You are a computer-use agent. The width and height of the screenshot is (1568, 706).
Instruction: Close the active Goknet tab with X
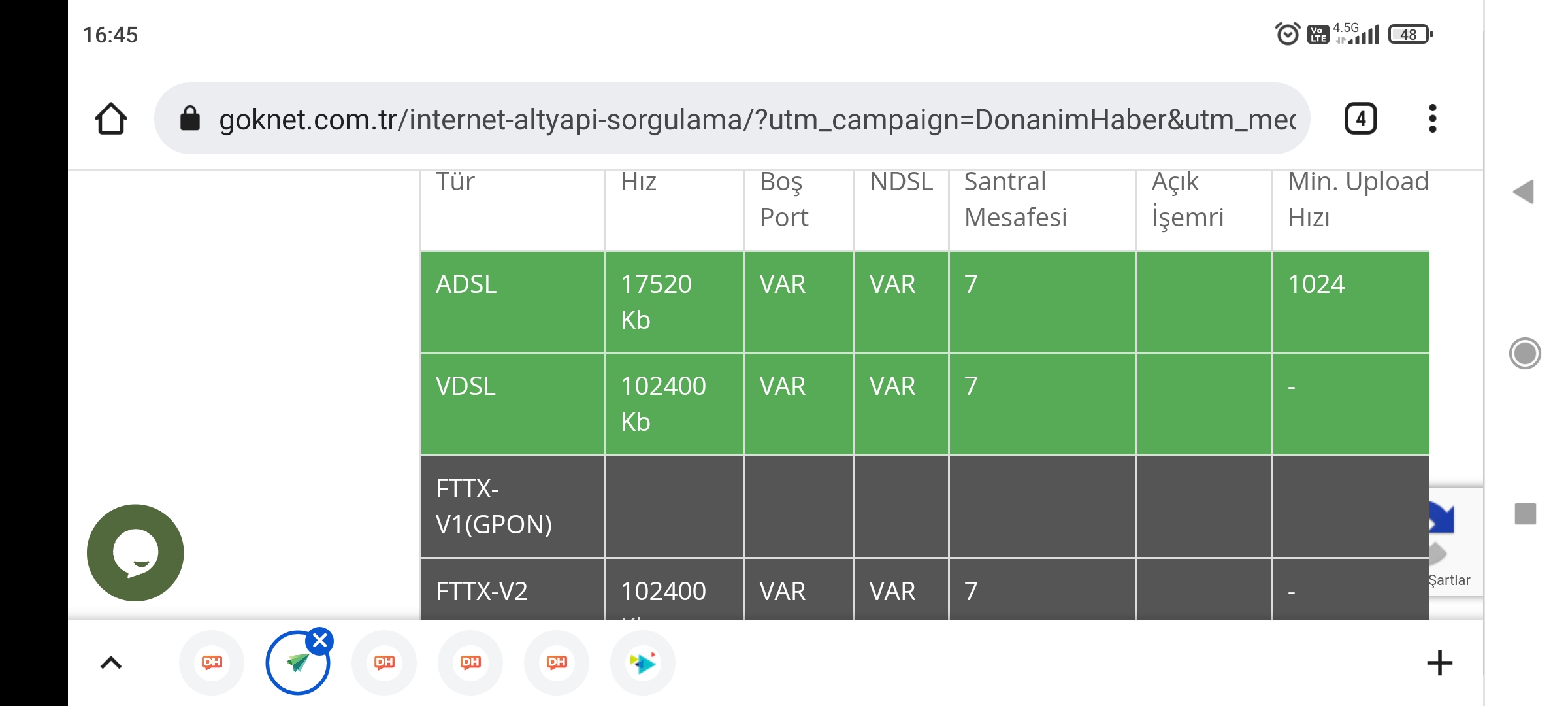[320, 641]
